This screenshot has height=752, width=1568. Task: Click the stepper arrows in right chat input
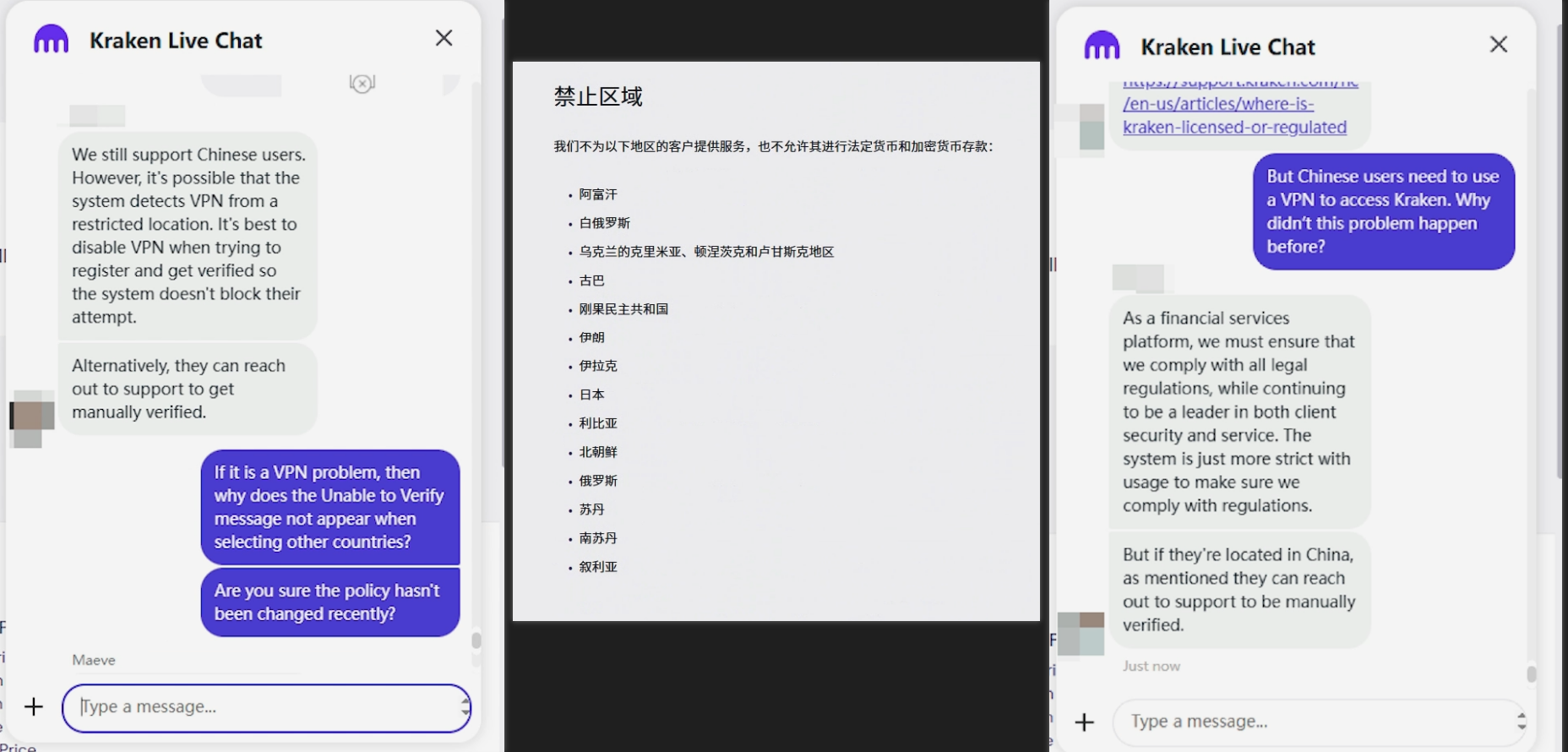click(x=1522, y=721)
